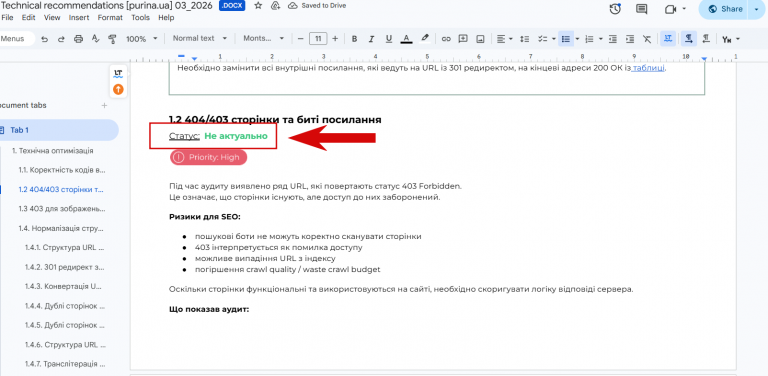Open the Tools menu
Viewport: 768px width, 376px height.
coord(141,18)
